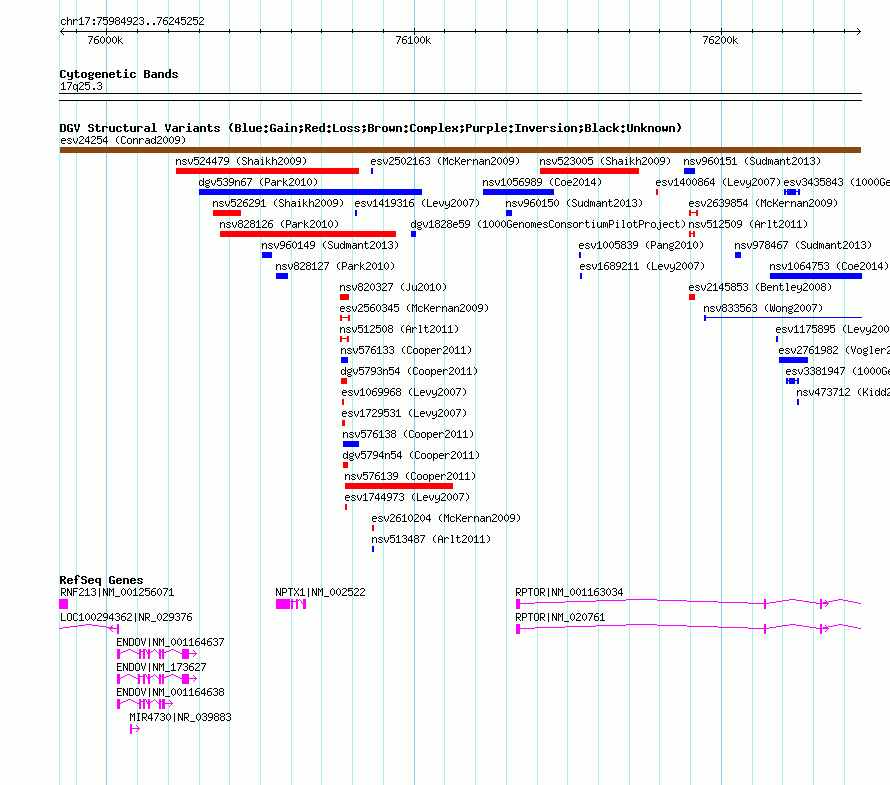The image size is (890, 785).
Task: Open the esv2502163 (McKernan2009) label
Action: point(445,161)
